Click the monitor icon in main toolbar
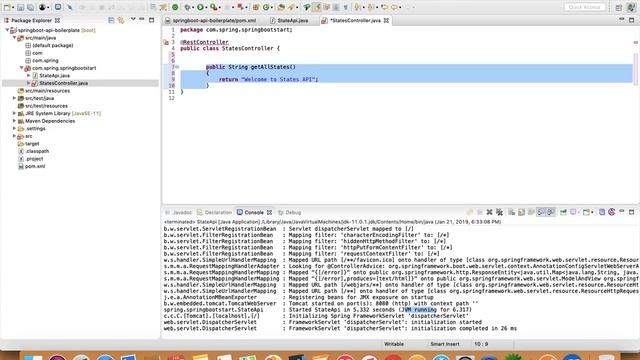Screen dimensions: 640x360 click(58, 7)
